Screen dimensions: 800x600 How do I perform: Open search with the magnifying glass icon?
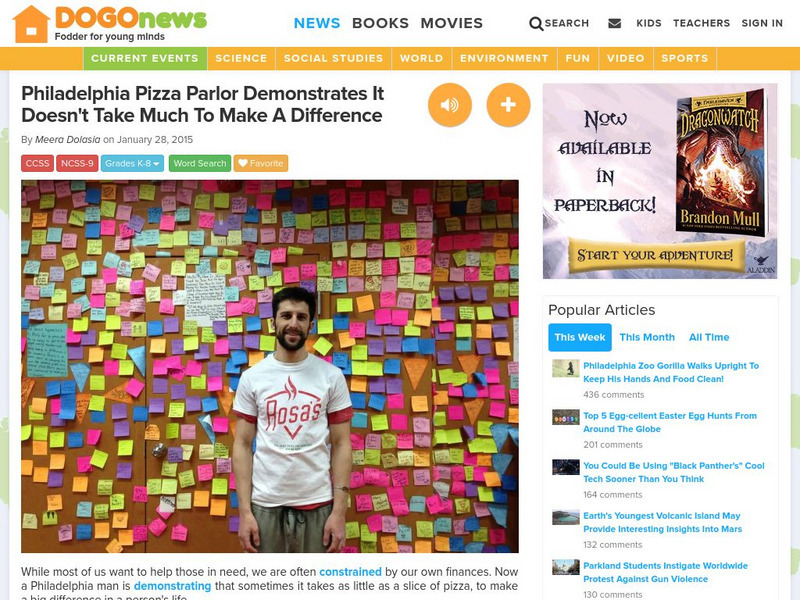point(536,23)
